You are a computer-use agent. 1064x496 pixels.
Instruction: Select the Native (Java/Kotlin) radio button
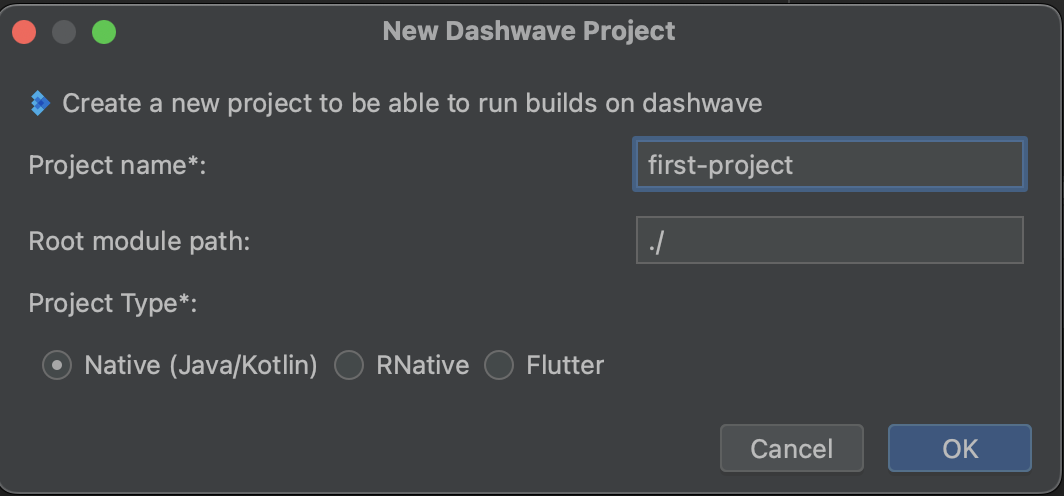coord(57,366)
